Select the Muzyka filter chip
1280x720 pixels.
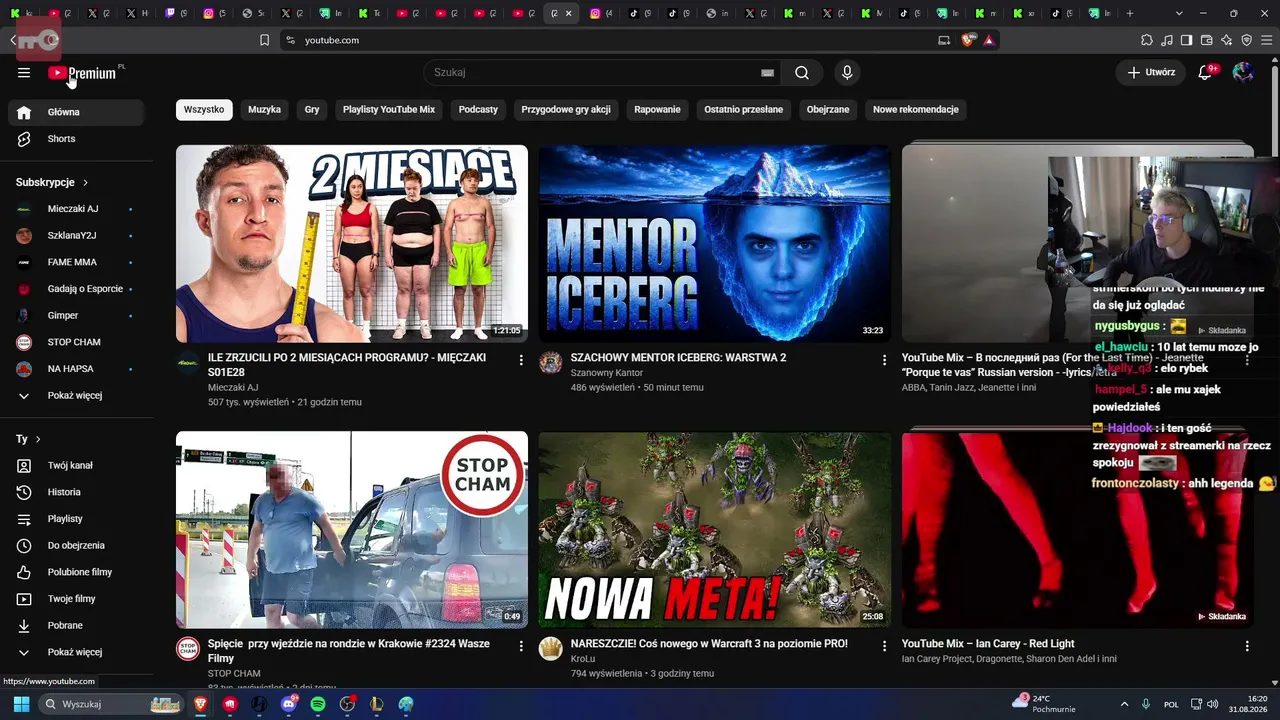coord(264,110)
